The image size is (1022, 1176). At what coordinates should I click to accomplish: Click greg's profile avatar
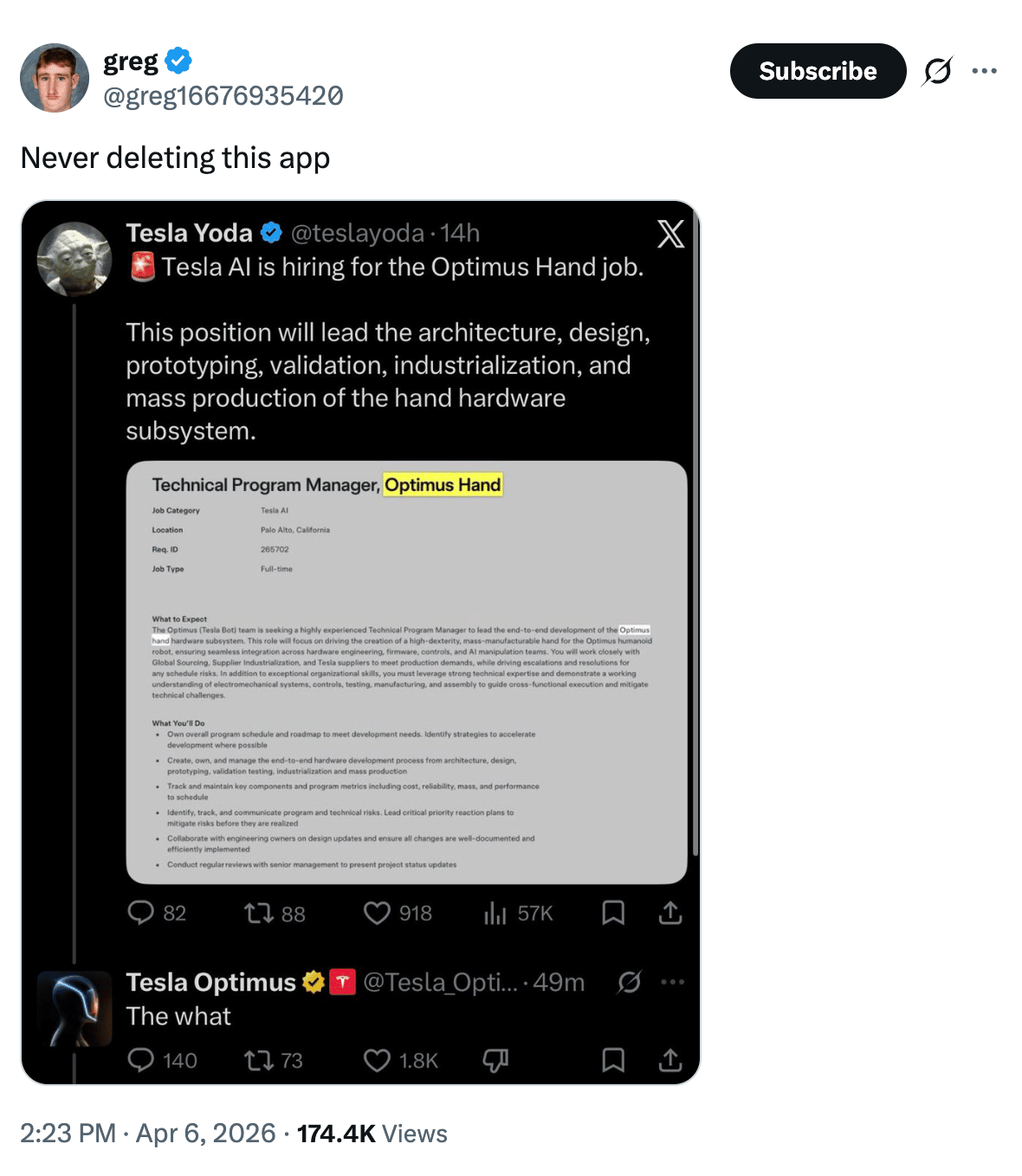coord(55,78)
